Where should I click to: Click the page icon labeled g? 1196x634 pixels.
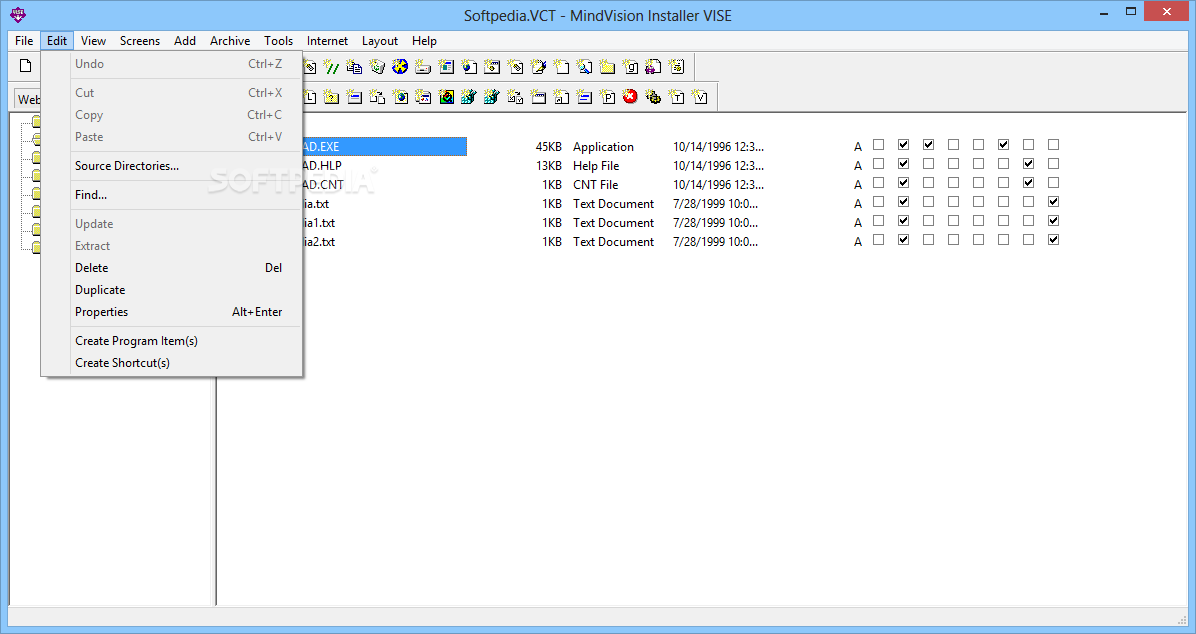click(x=630, y=67)
